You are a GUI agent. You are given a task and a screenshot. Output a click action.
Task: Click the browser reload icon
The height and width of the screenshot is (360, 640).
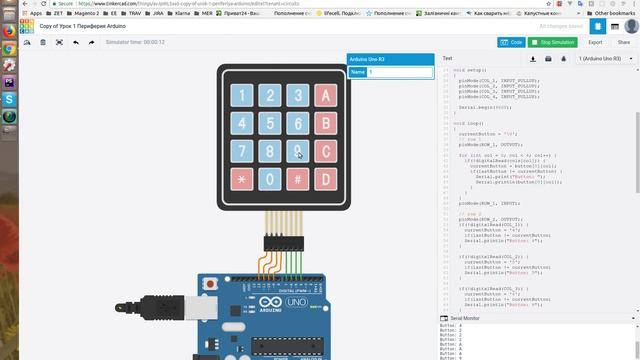44,4
